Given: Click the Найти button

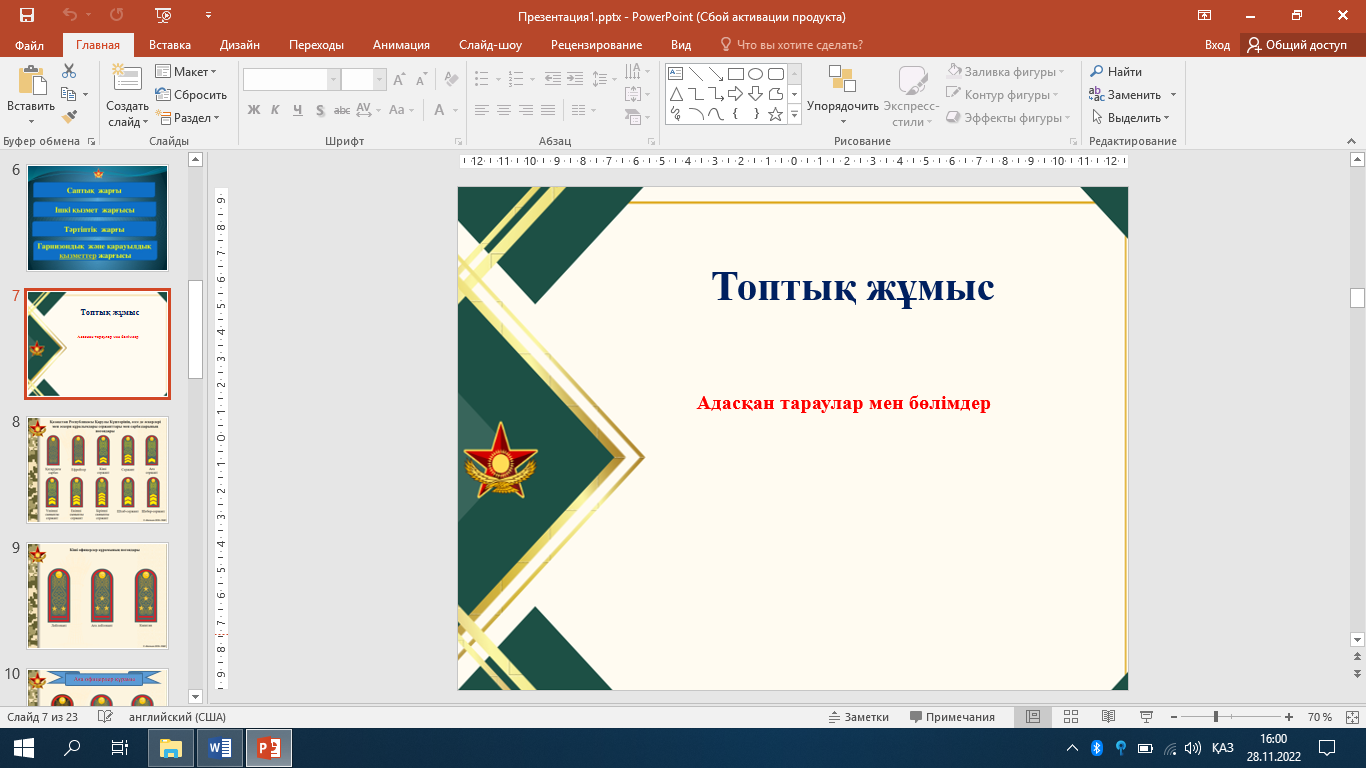Looking at the screenshot, I should click(1116, 72).
